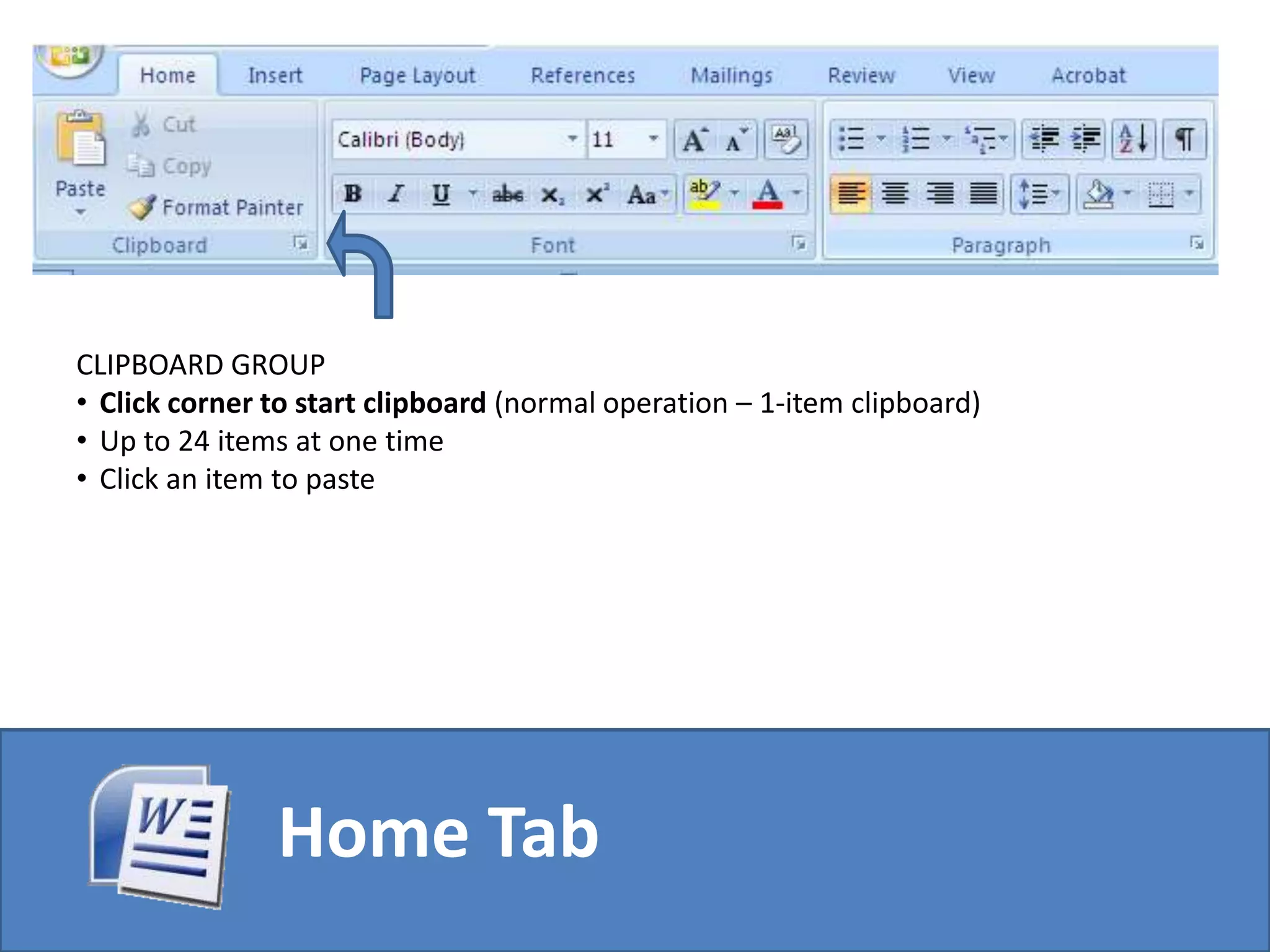Open font color dropdown arrow
1270x952 pixels.
[x=797, y=193]
